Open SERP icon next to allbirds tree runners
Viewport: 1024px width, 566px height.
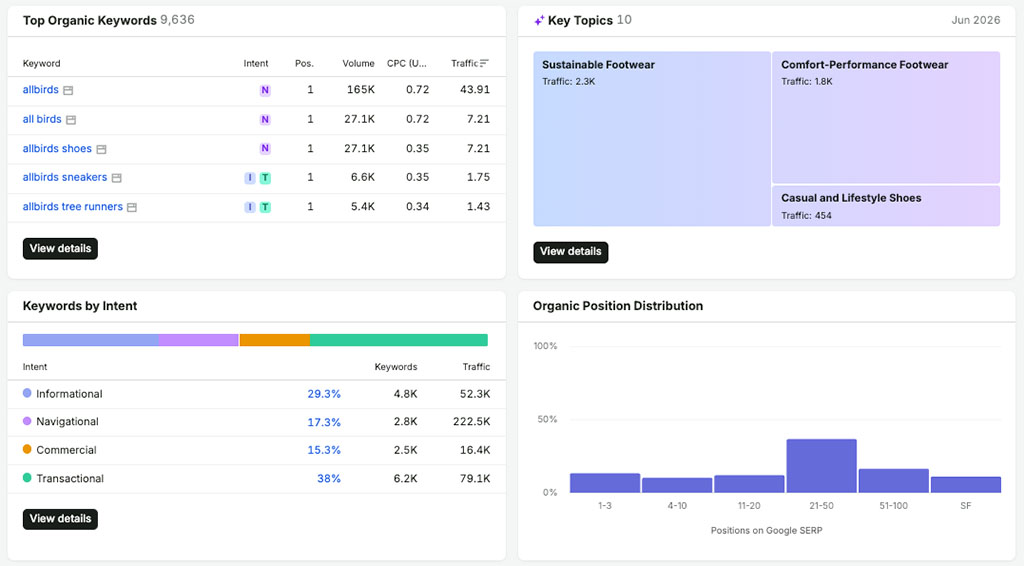(x=132, y=208)
